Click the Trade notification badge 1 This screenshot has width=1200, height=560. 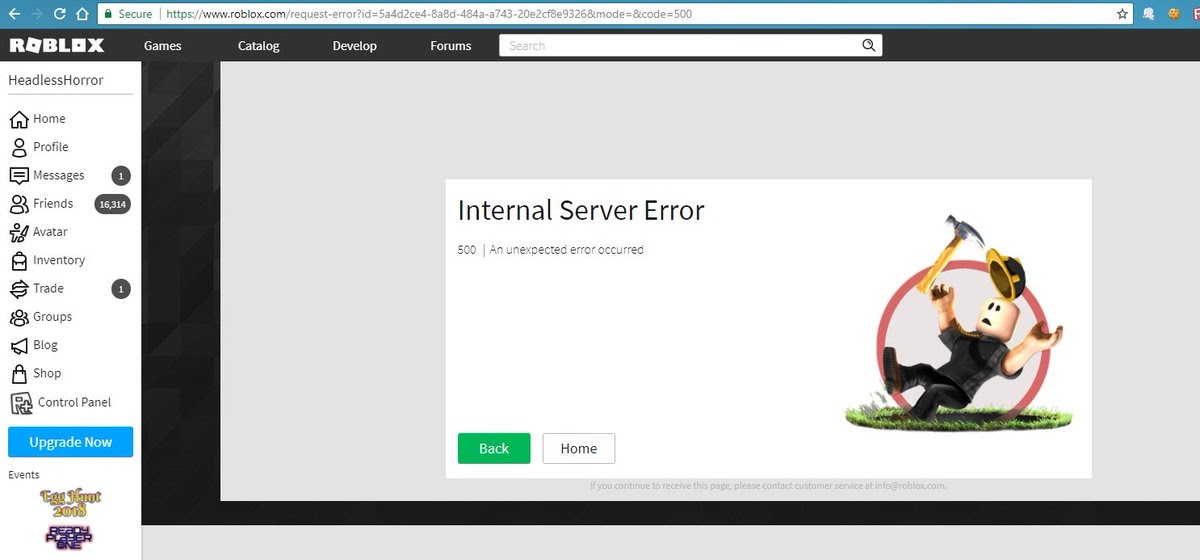pos(121,289)
